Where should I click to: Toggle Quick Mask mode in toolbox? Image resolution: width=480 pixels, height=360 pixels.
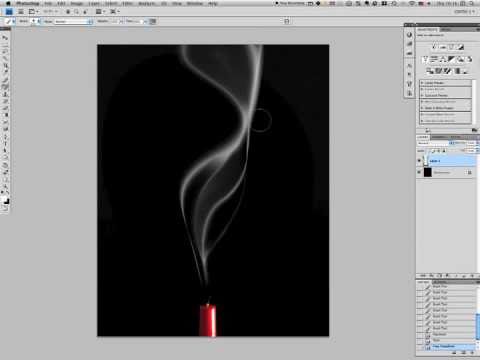tap(5, 209)
